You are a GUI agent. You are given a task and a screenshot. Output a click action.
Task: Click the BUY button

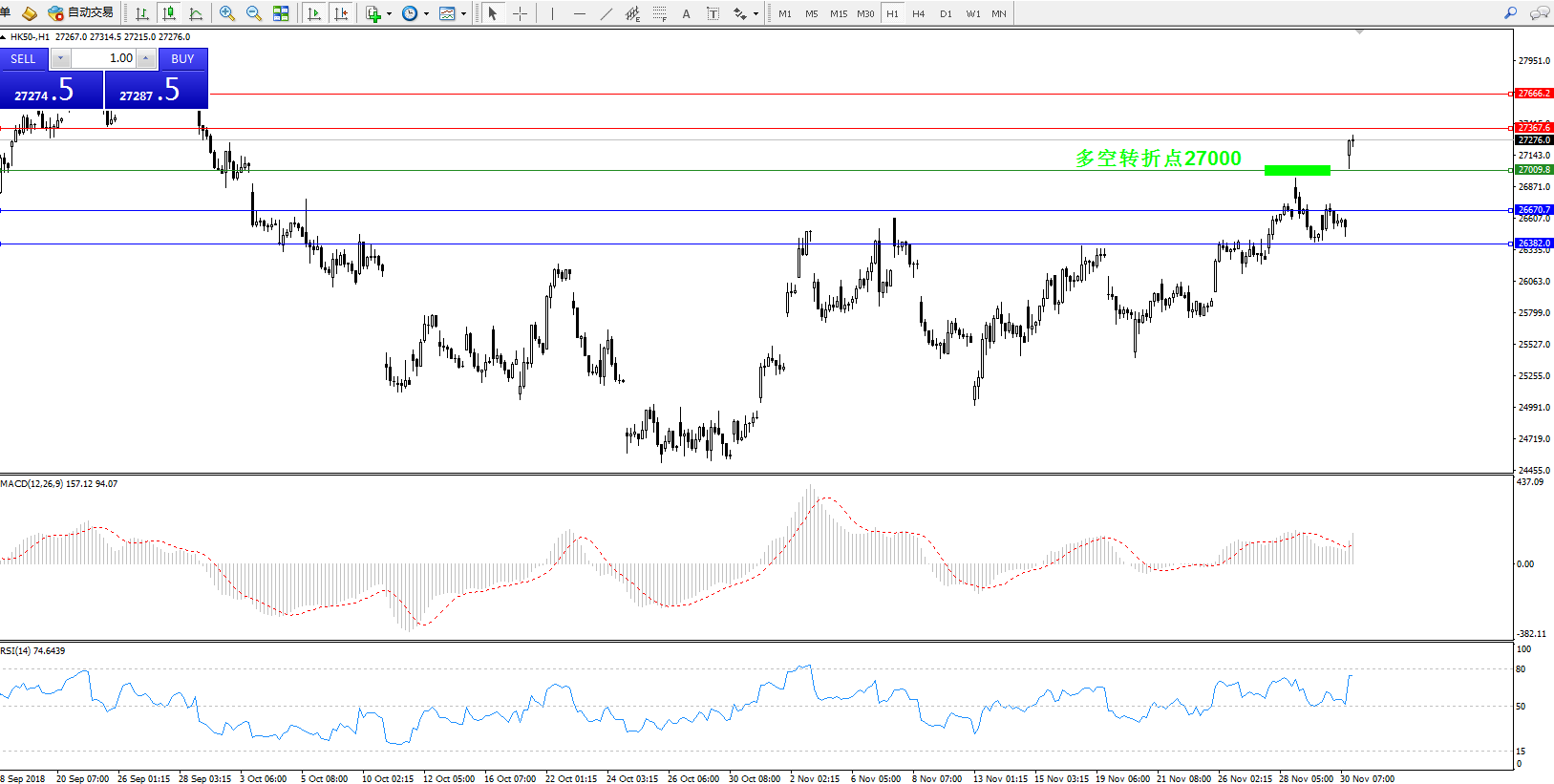pyautogui.click(x=182, y=59)
